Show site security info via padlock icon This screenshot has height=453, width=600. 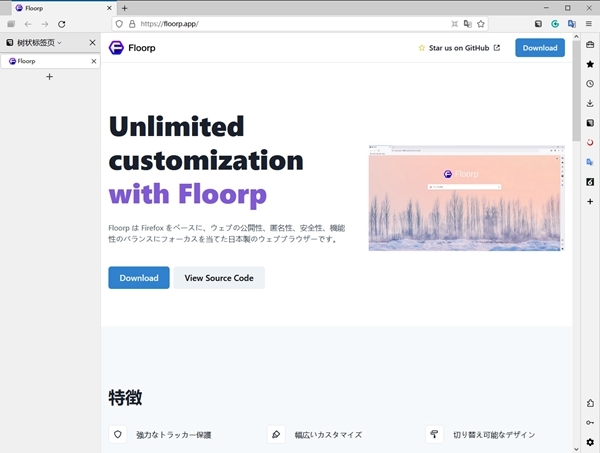click(132, 24)
